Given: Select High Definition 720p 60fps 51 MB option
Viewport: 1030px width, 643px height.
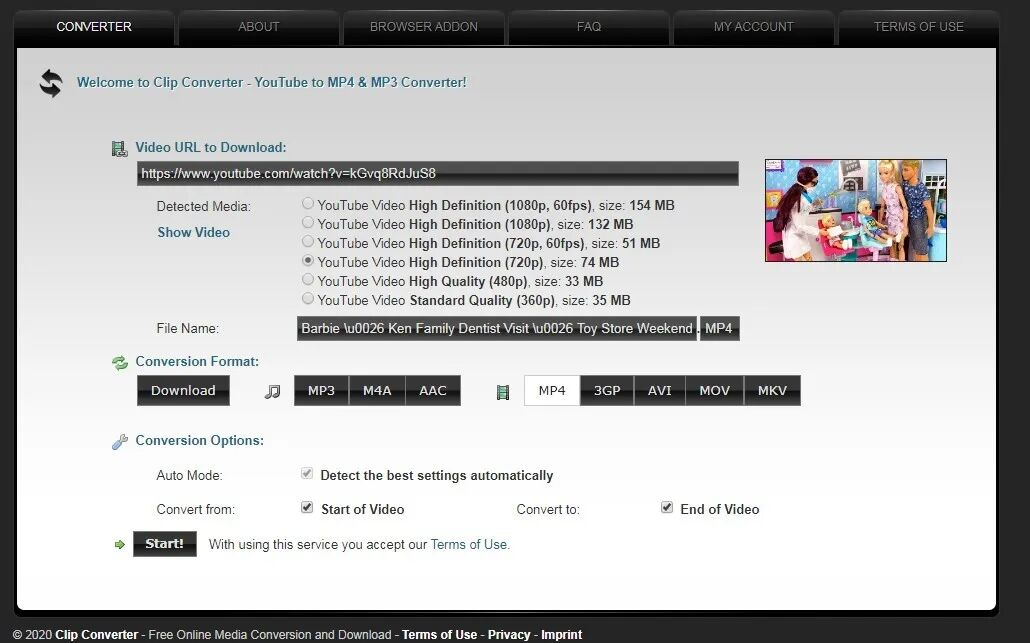Looking at the screenshot, I should (307, 242).
